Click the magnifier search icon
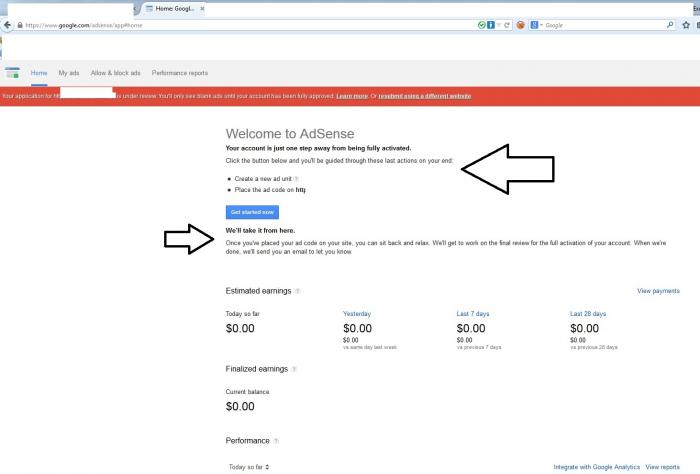This screenshot has width=700, height=474. [x=670, y=25]
